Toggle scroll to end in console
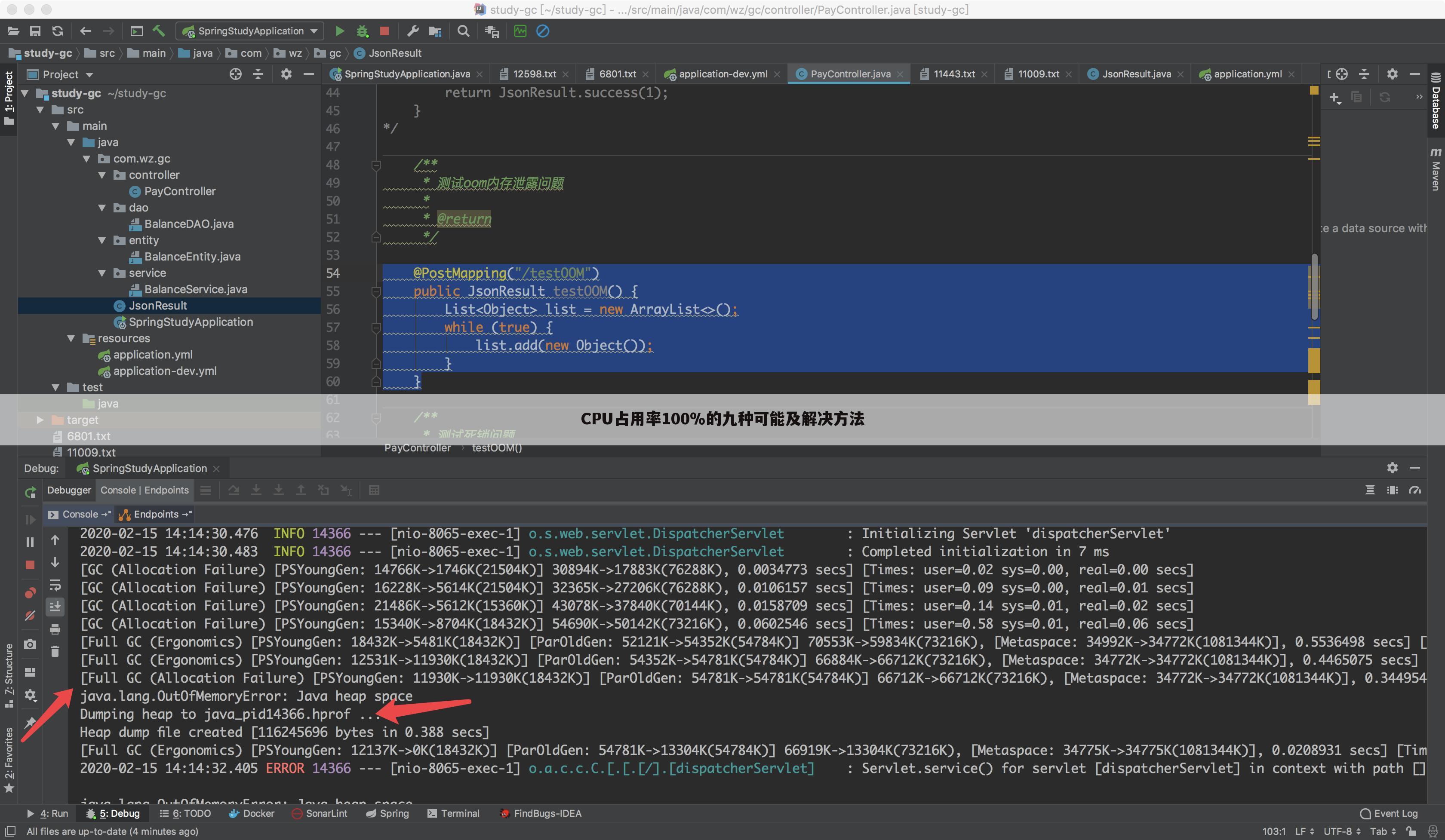 click(x=55, y=606)
